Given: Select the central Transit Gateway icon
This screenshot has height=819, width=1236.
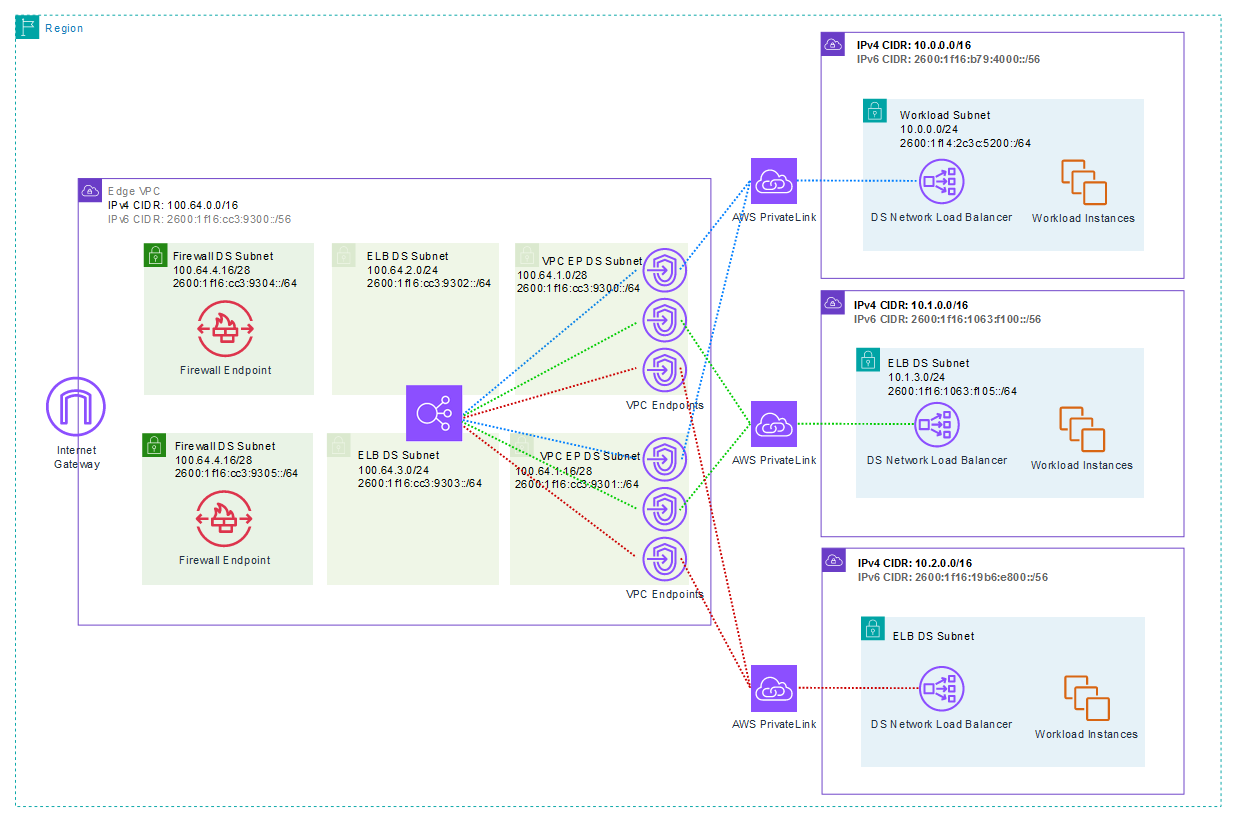Looking at the screenshot, I should pyautogui.click(x=433, y=413).
